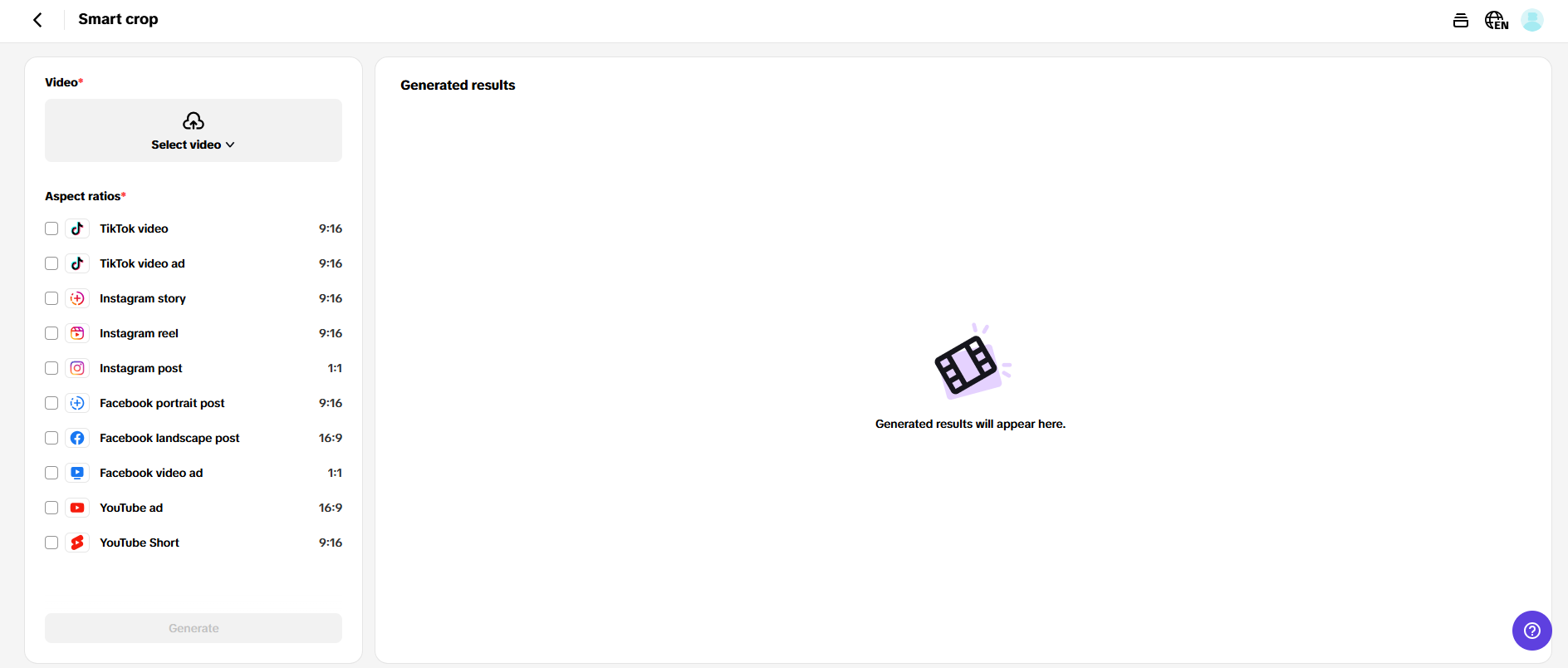This screenshot has width=1568, height=668.
Task: Click the 'Smart crop' page title
Action: (x=118, y=19)
